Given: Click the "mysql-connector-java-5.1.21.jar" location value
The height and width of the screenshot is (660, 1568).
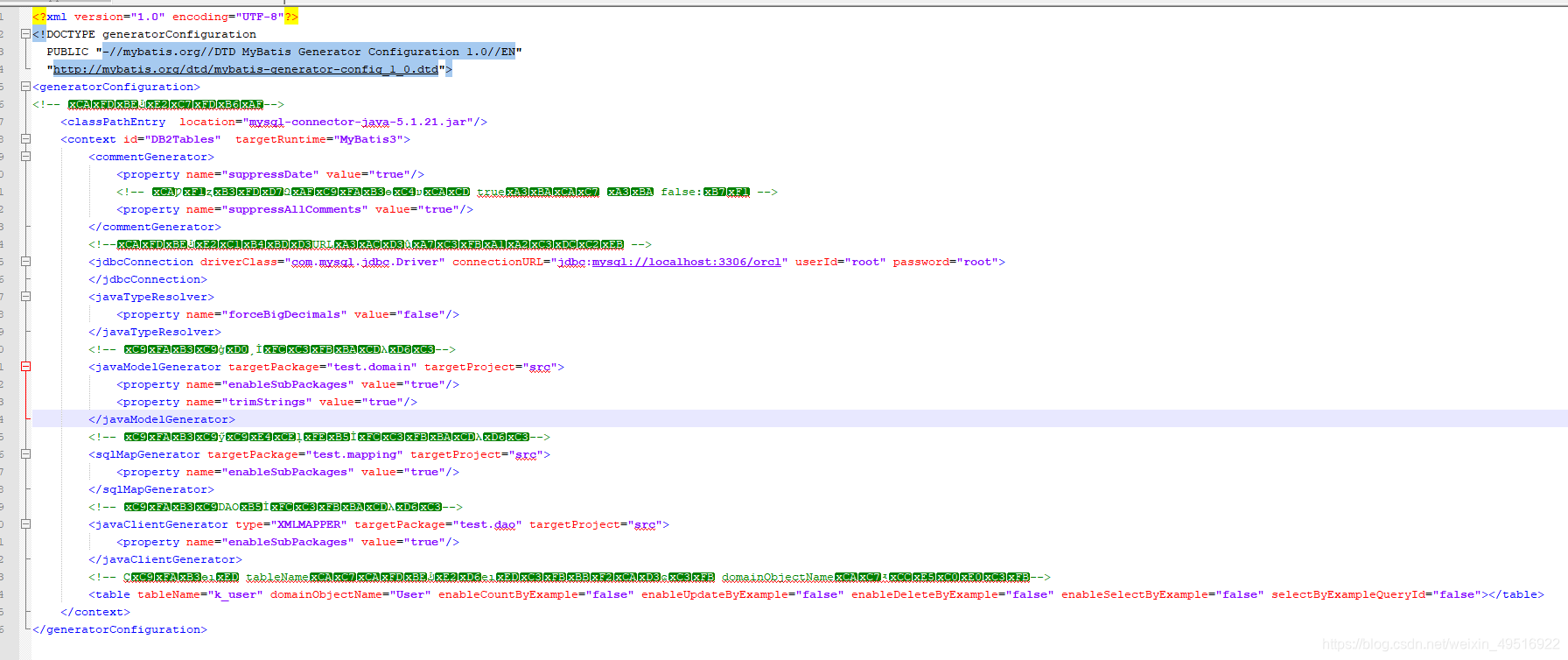Looking at the screenshot, I should click(360, 122).
